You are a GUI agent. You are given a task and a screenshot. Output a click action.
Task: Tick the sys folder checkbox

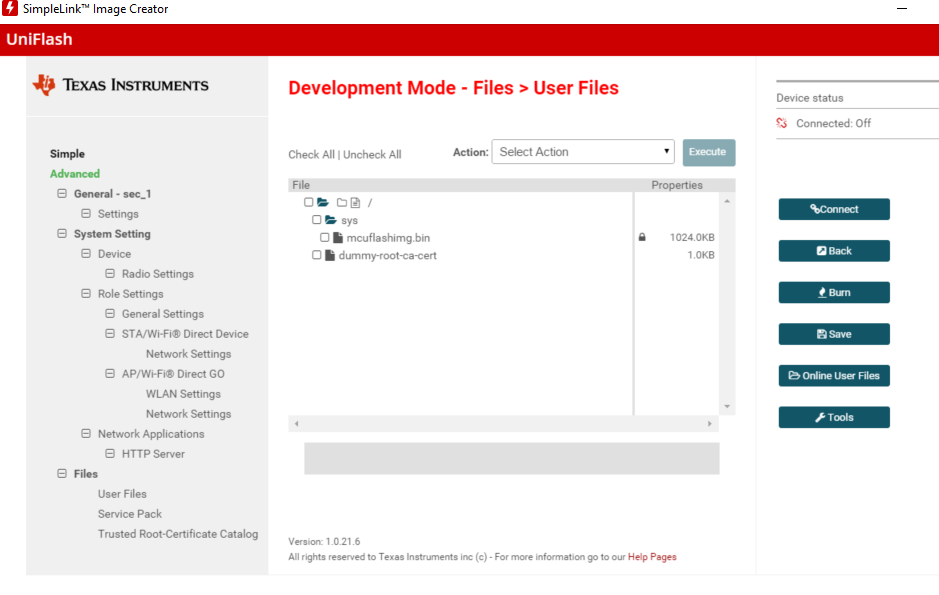tap(316, 220)
